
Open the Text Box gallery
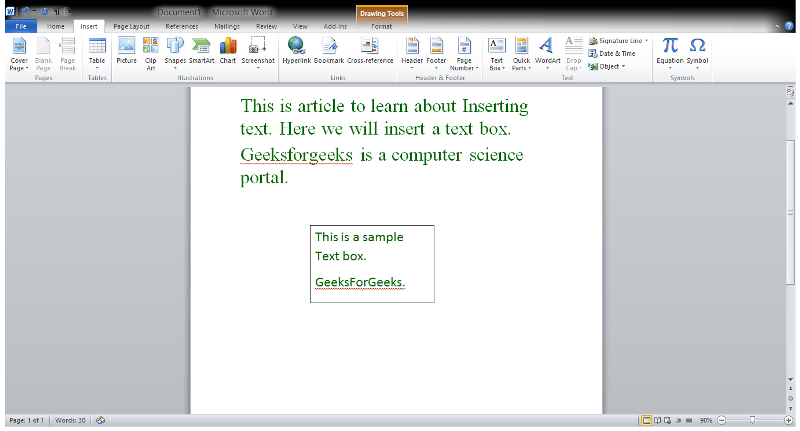(496, 54)
